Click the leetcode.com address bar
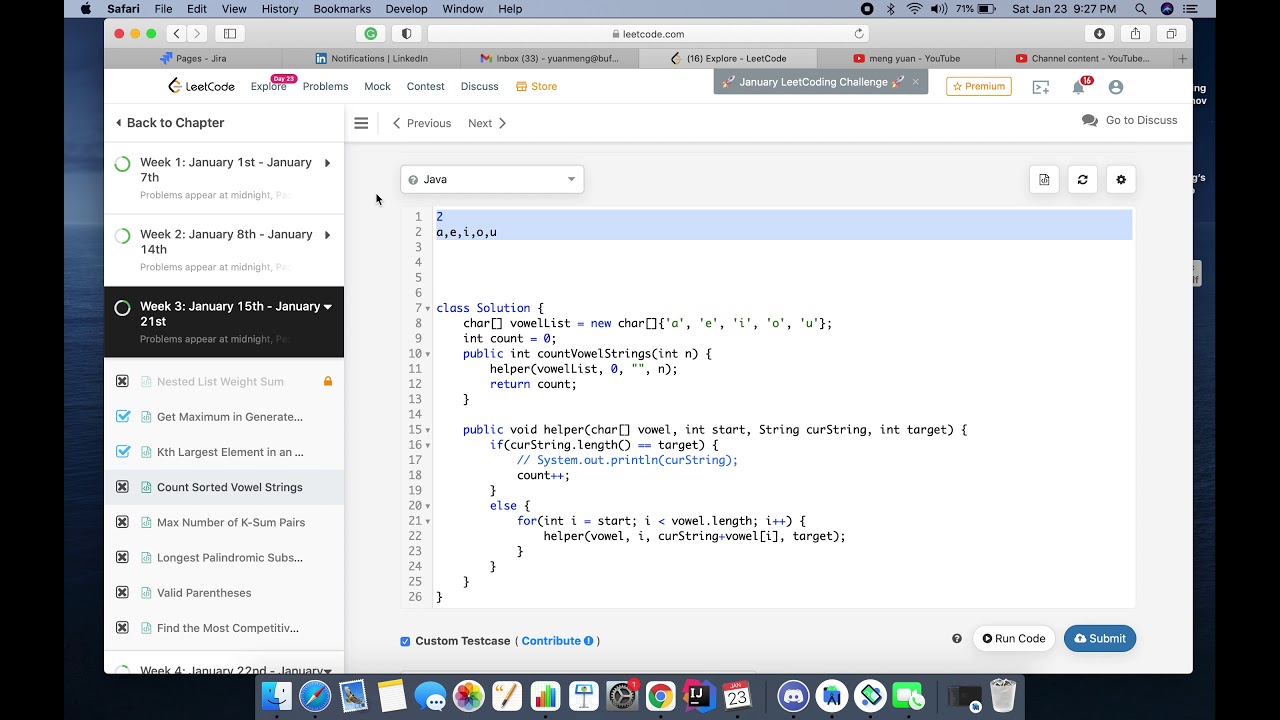This screenshot has width=1280, height=720. click(648, 34)
